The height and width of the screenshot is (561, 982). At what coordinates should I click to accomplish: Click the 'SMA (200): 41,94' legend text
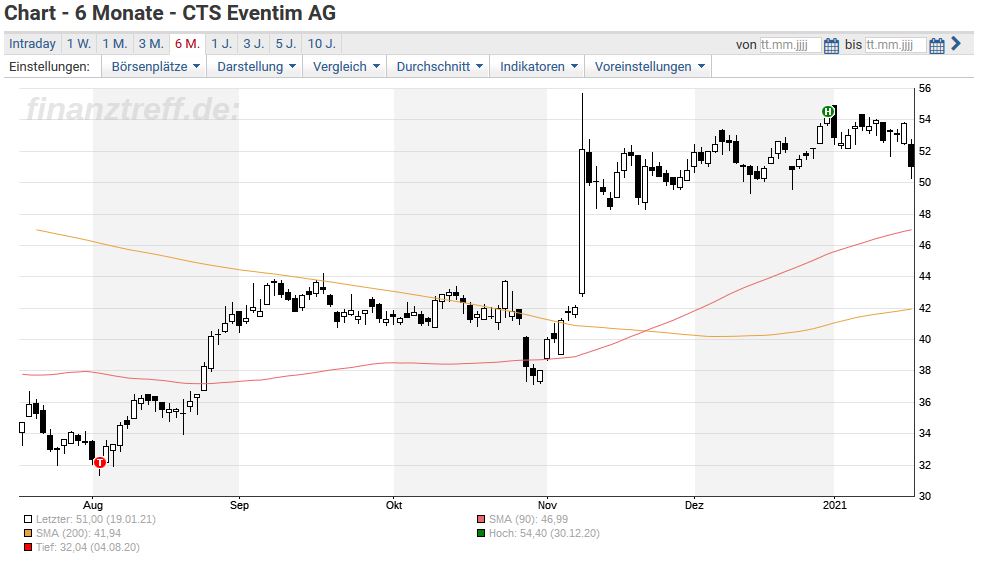[x=78, y=533]
